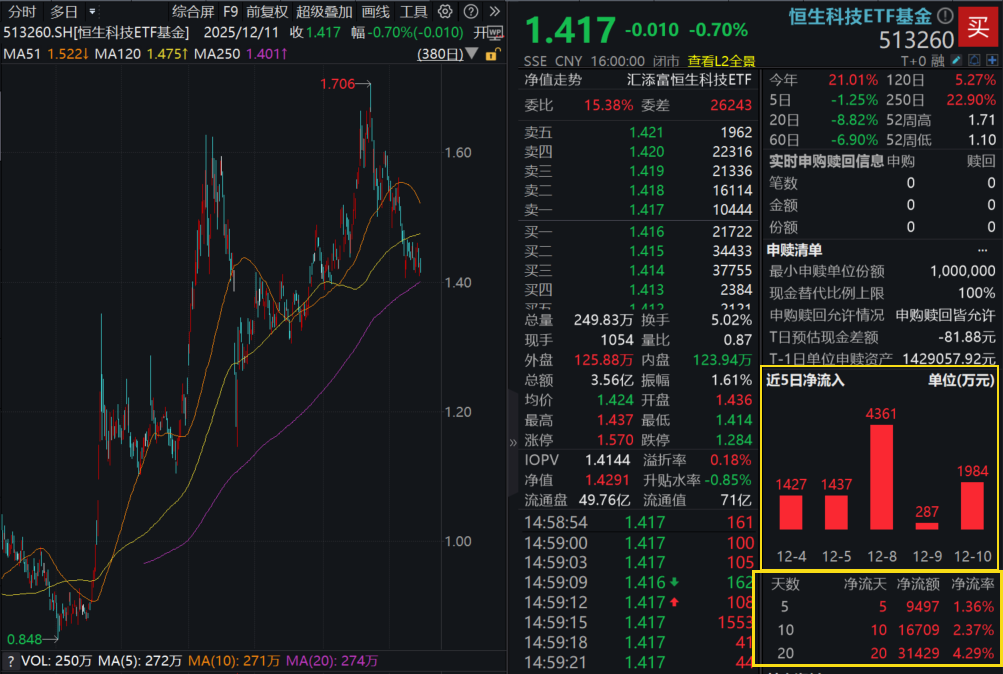The height and width of the screenshot is (674, 1003).
Task: Add stock to watchlist with plus icon
Action: tap(990, 61)
